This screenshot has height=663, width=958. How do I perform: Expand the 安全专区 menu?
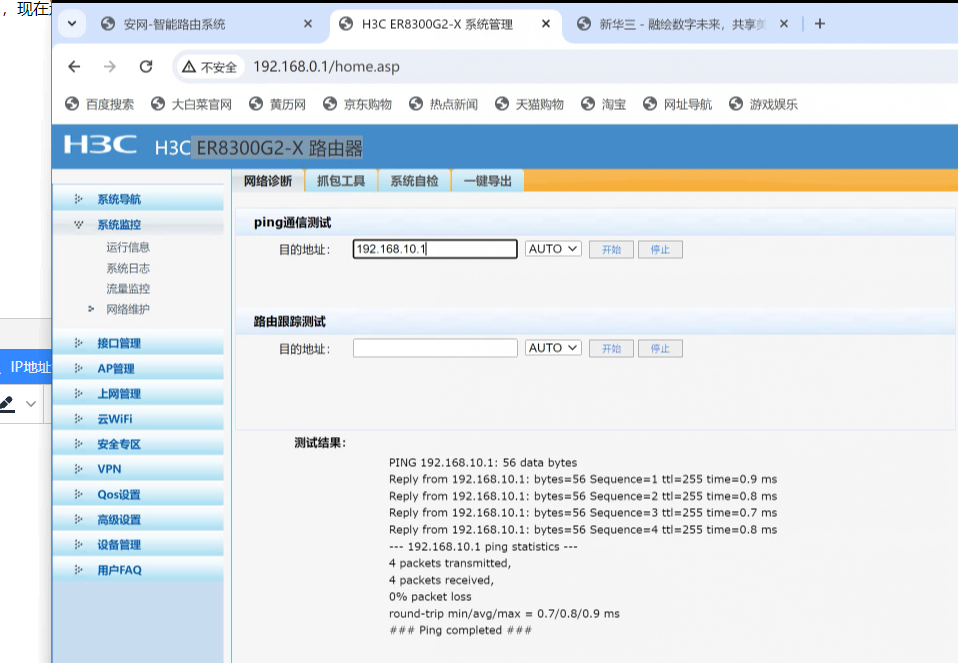tap(138, 444)
